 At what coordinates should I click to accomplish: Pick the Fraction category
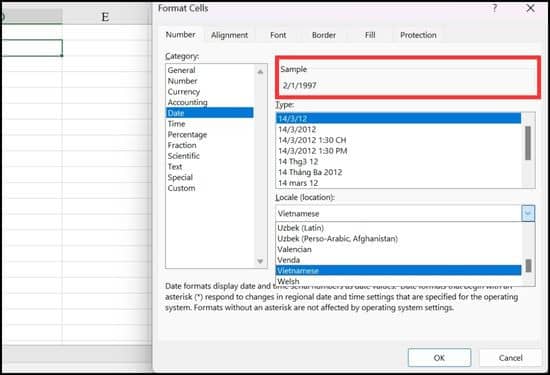click(x=209, y=145)
